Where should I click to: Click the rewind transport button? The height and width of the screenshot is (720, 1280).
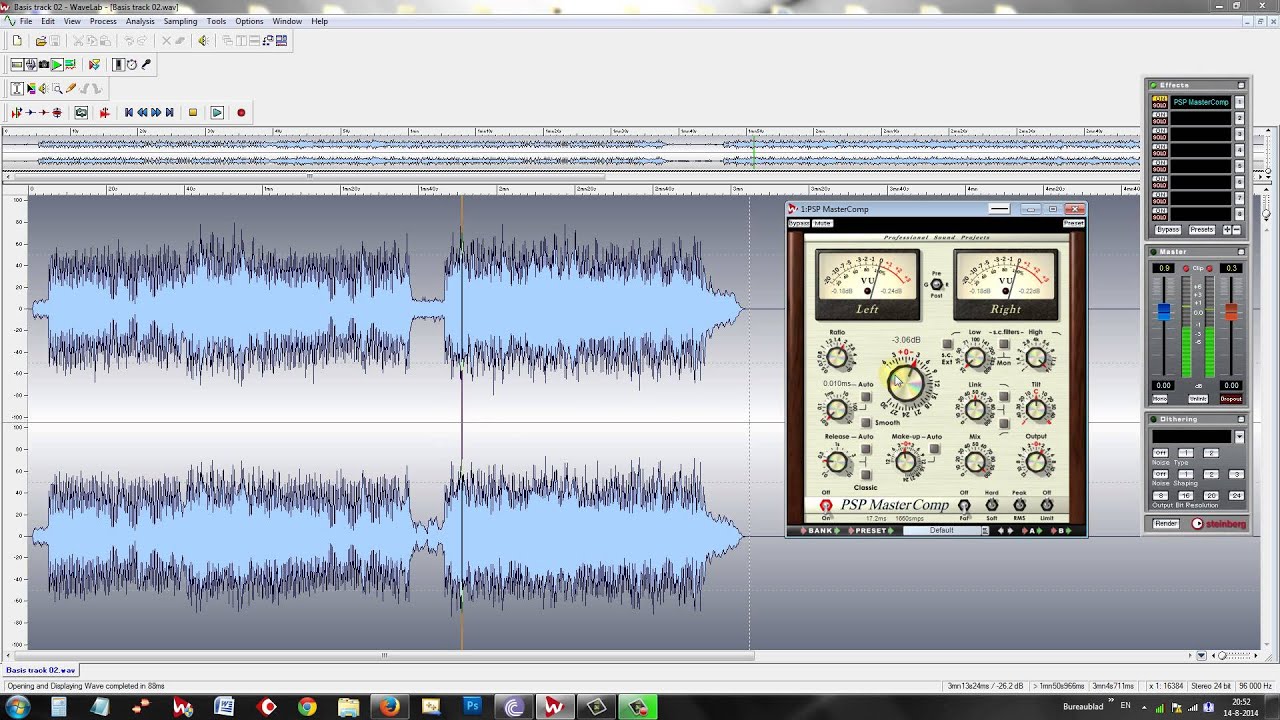coord(142,113)
